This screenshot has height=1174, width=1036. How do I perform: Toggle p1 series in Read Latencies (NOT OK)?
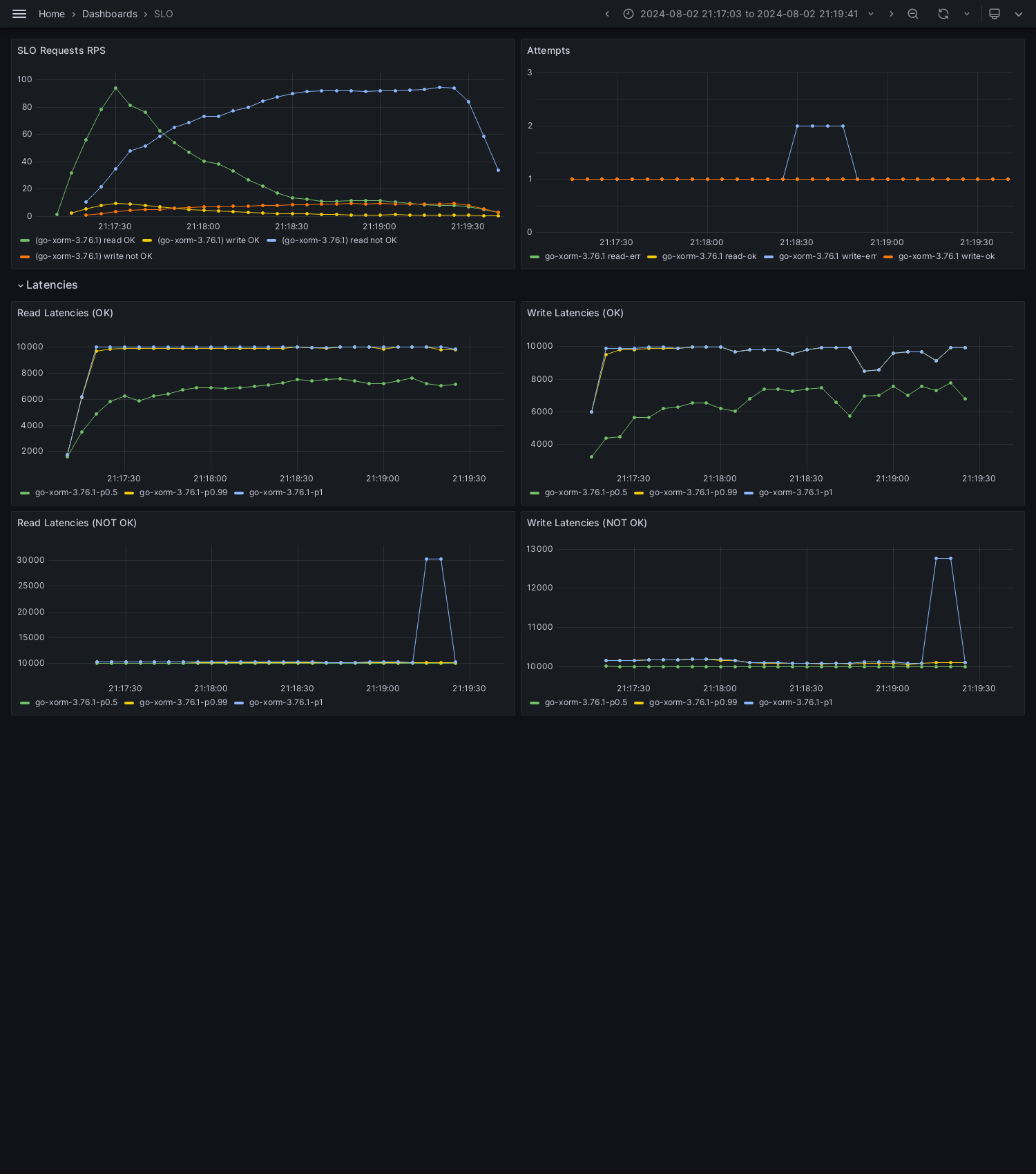tap(286, 702)
